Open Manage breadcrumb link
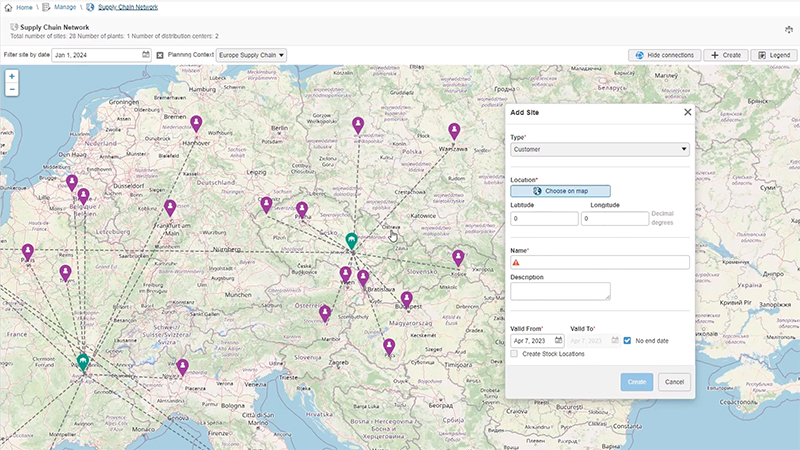 click(65, 7)
